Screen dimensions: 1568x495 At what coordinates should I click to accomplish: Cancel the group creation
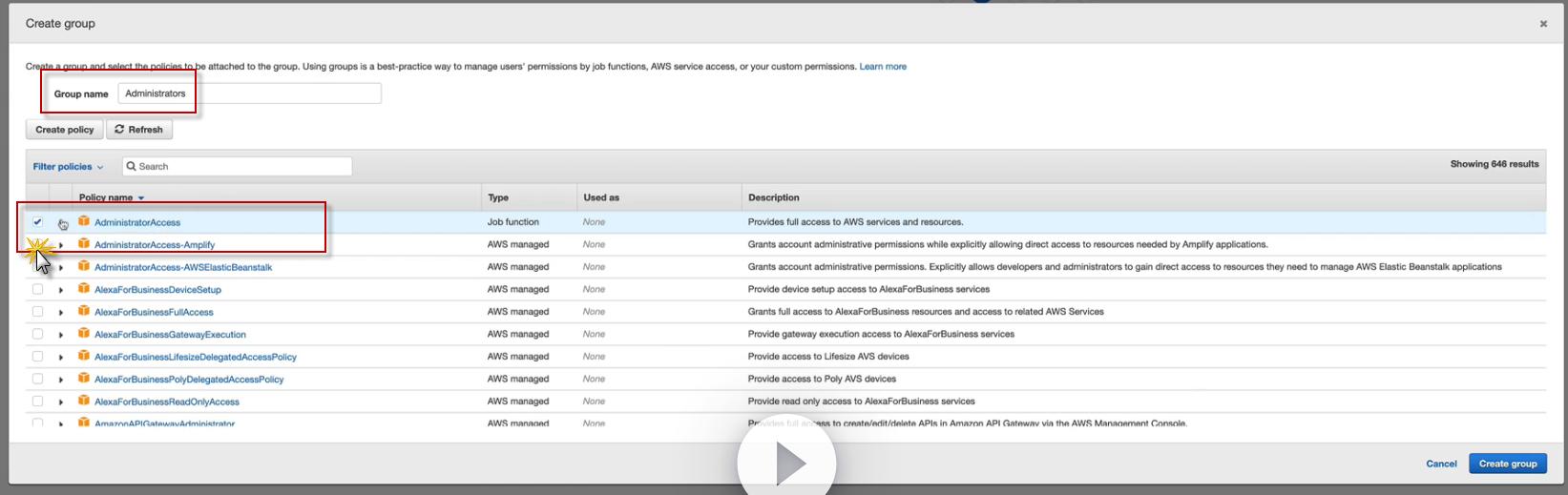(x=1441, y=464)
